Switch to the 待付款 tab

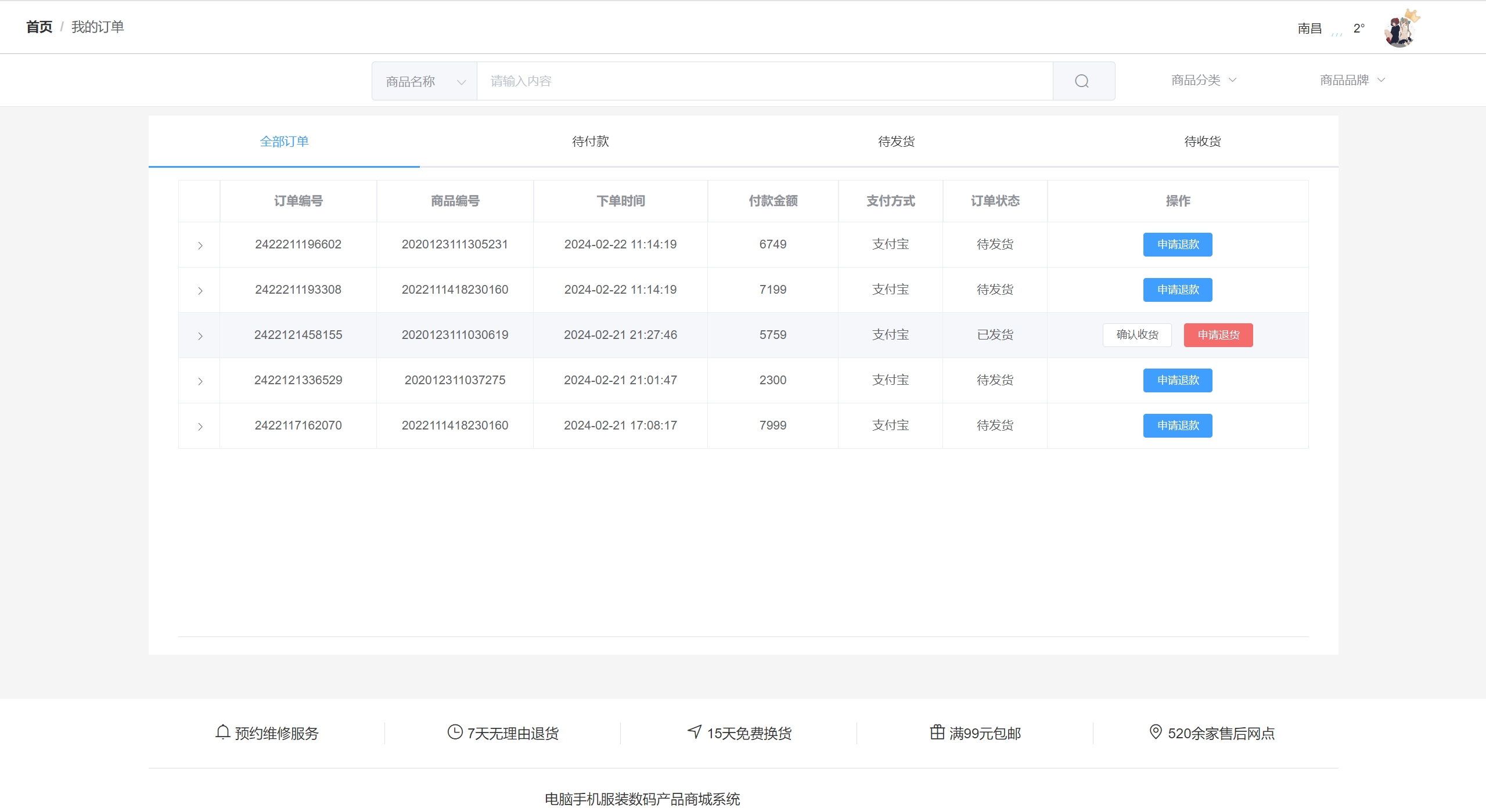pyautogui.click(x=590, y=142)
